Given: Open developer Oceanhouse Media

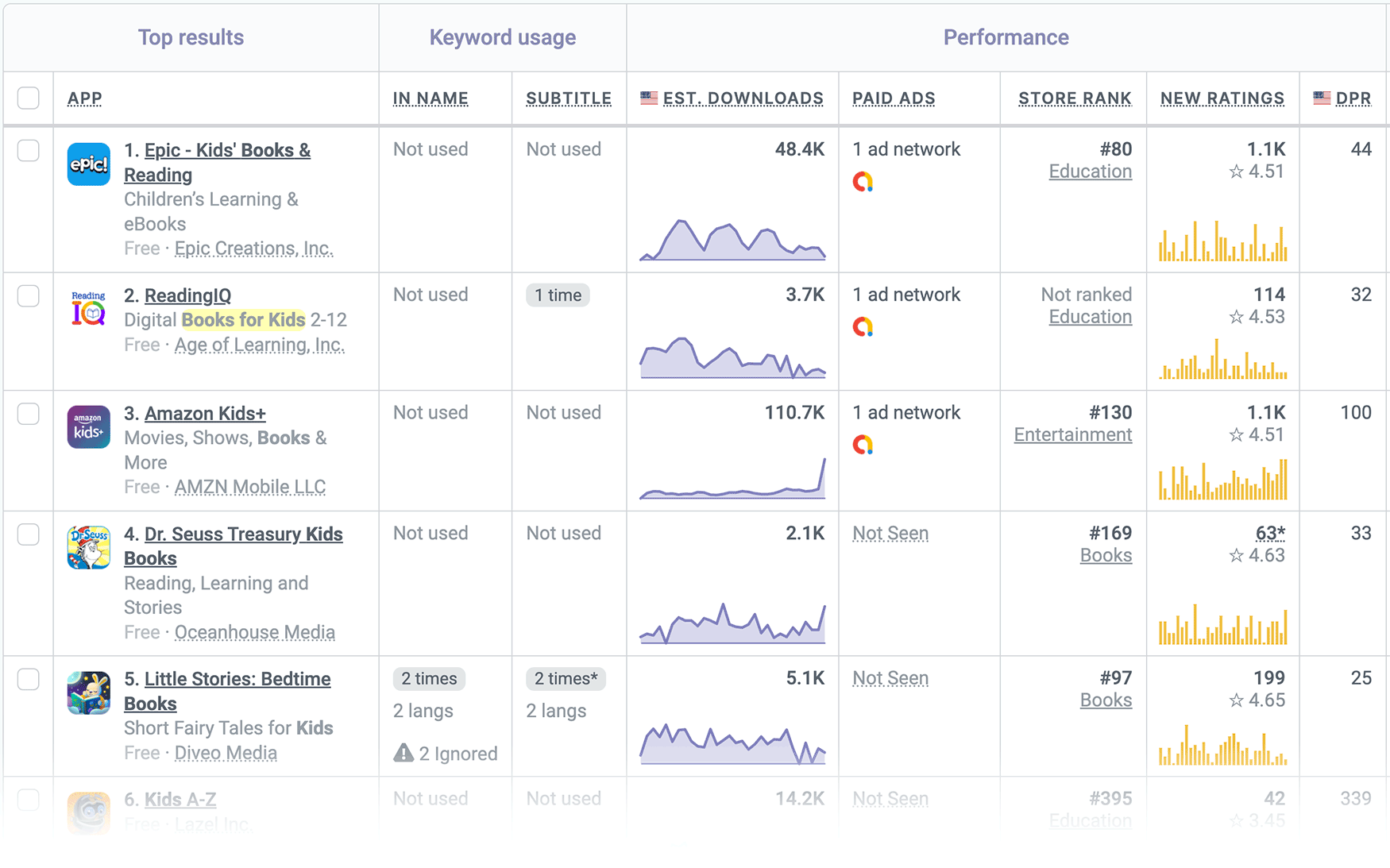Looking at the screenshot, I should [255, 632].
